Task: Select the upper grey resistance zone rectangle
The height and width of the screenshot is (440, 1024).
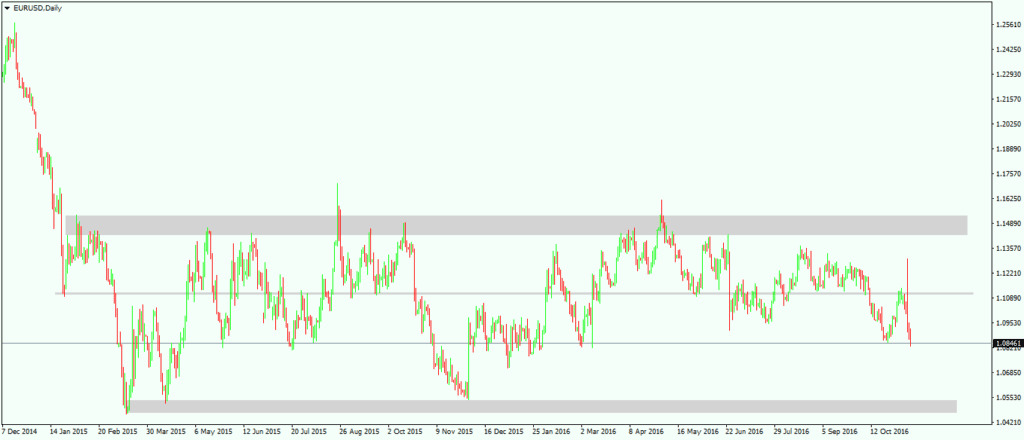Action: point(516,225)
